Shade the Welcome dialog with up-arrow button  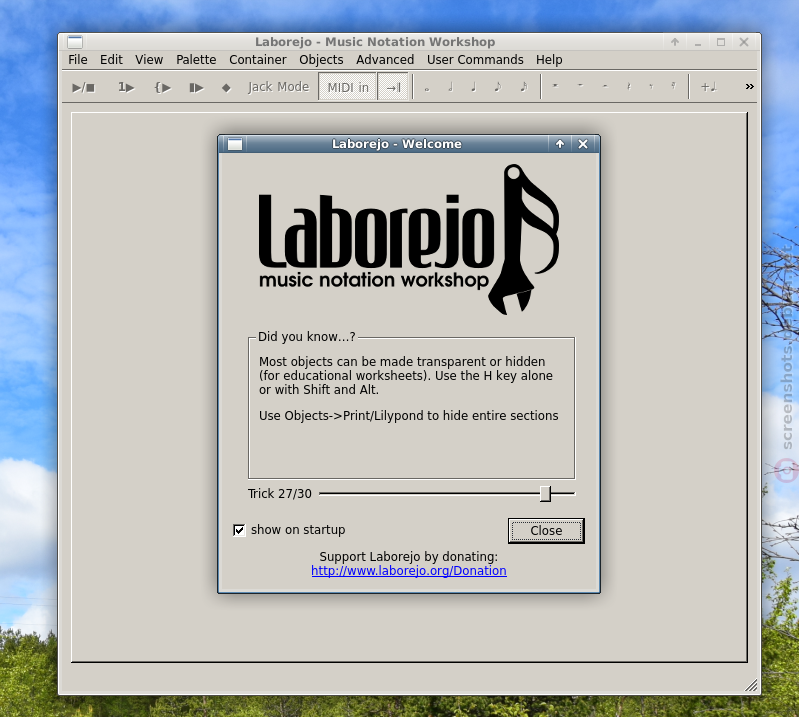tap(560, 144)
